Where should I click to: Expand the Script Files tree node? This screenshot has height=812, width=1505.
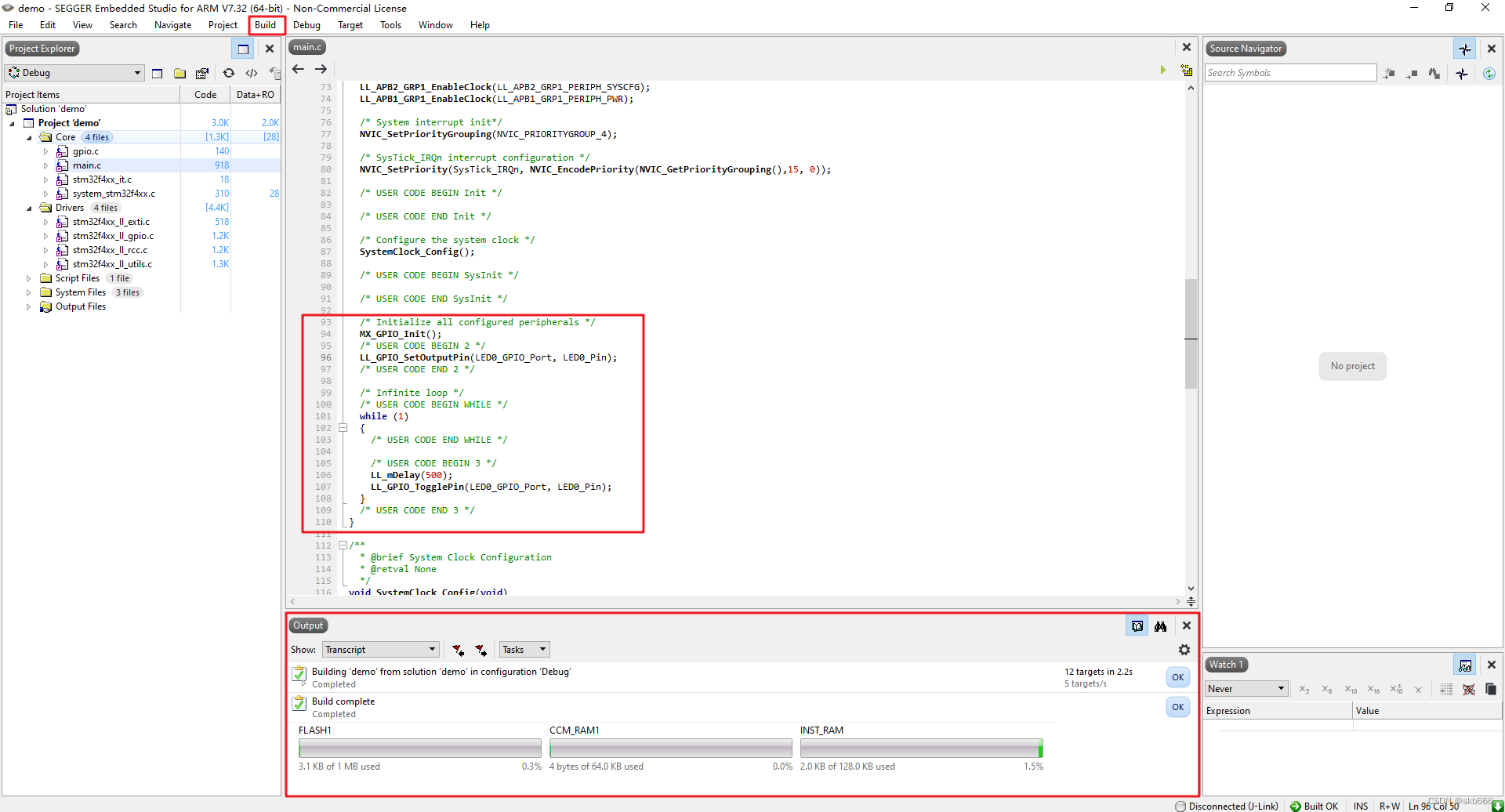point(28,278)
